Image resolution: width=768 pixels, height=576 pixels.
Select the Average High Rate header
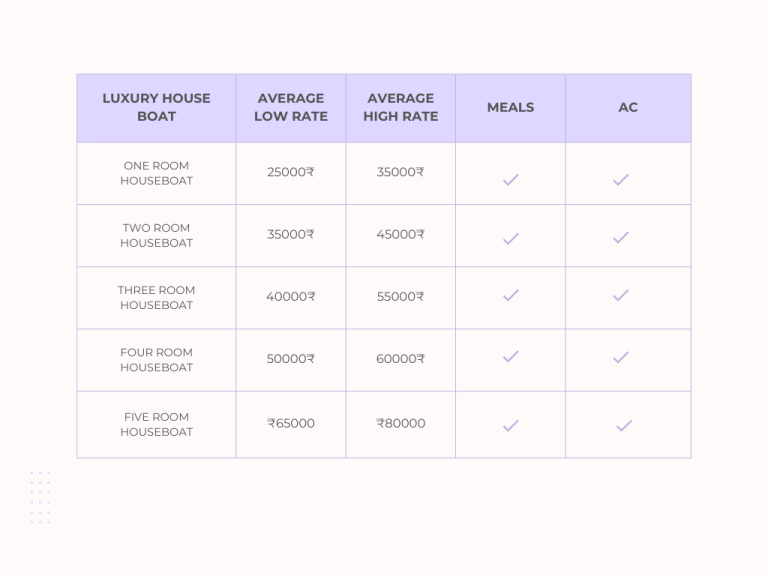click(401, 107)
